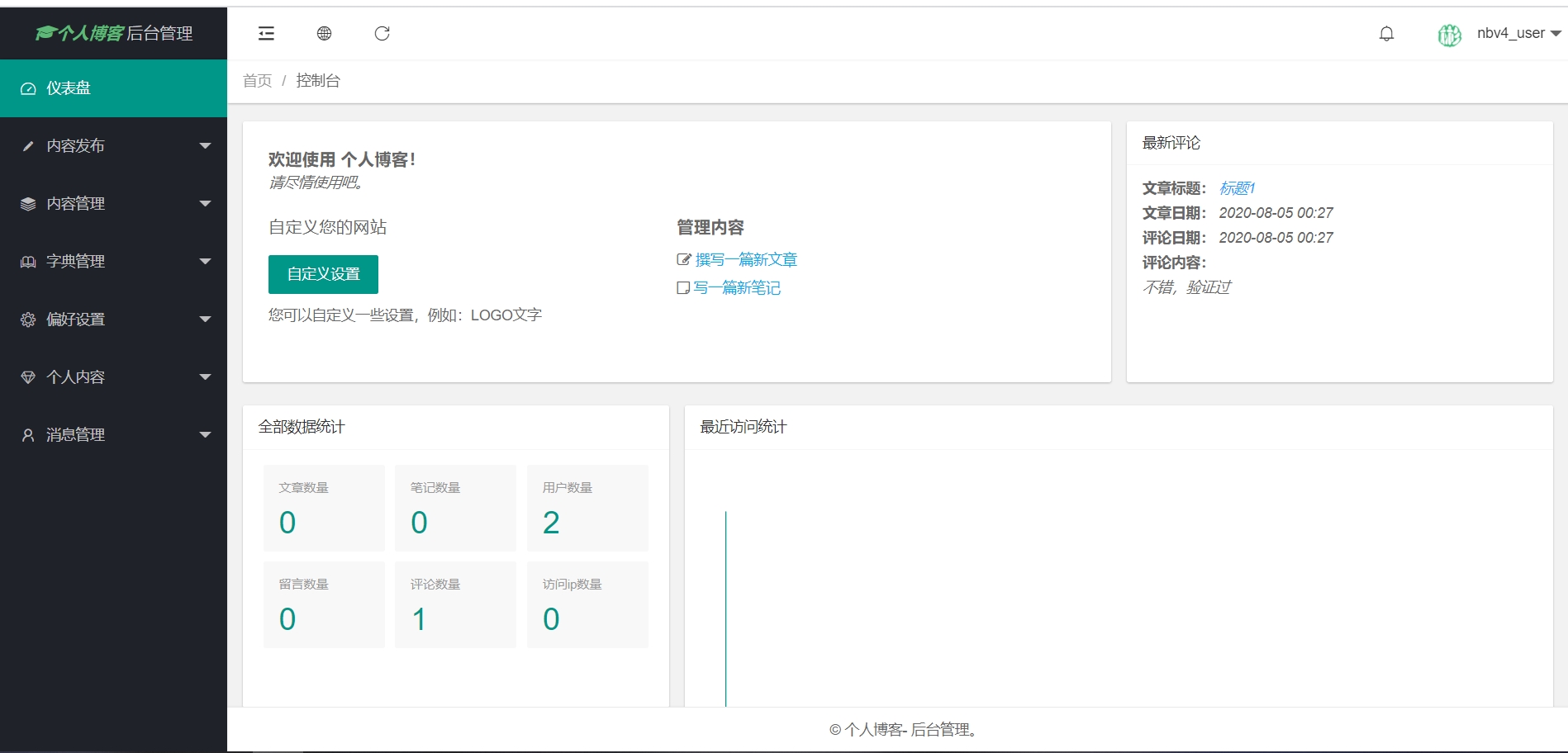Image resolution: width=1568 pixels, height=753 pixels.
Task: Click the 内容发布 pencil icon
Action: [28, 145]
